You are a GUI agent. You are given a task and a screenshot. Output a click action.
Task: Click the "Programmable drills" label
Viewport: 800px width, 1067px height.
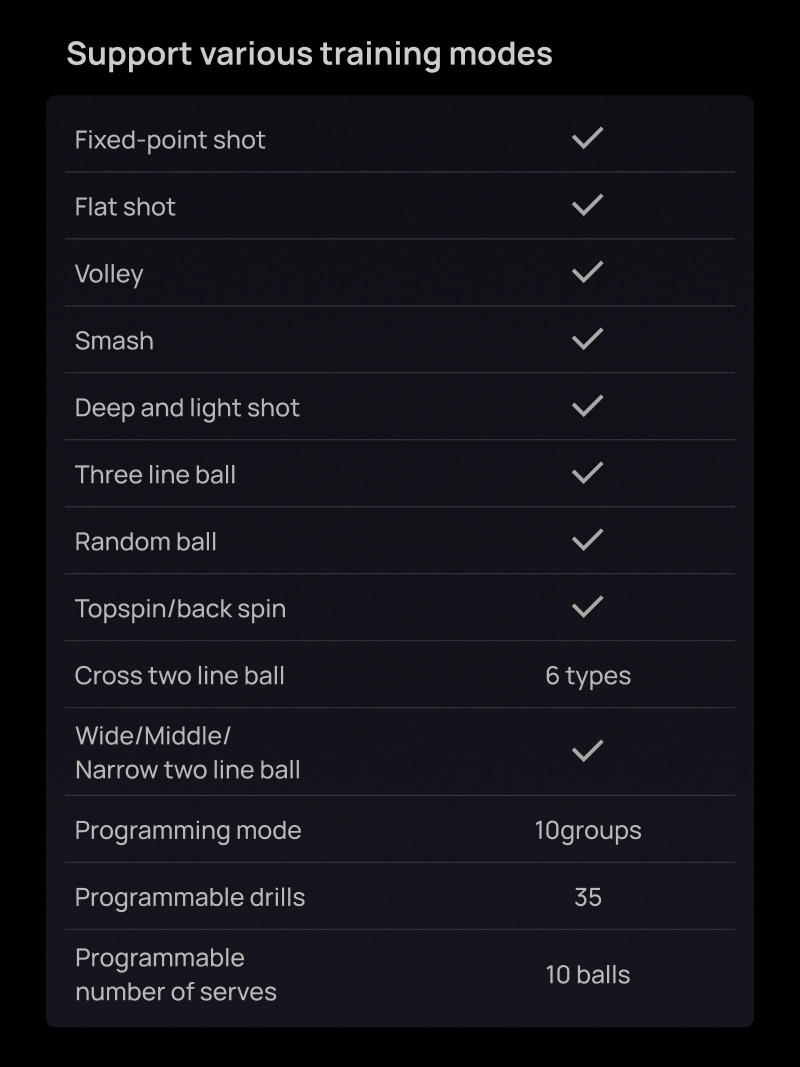point(190,897)
